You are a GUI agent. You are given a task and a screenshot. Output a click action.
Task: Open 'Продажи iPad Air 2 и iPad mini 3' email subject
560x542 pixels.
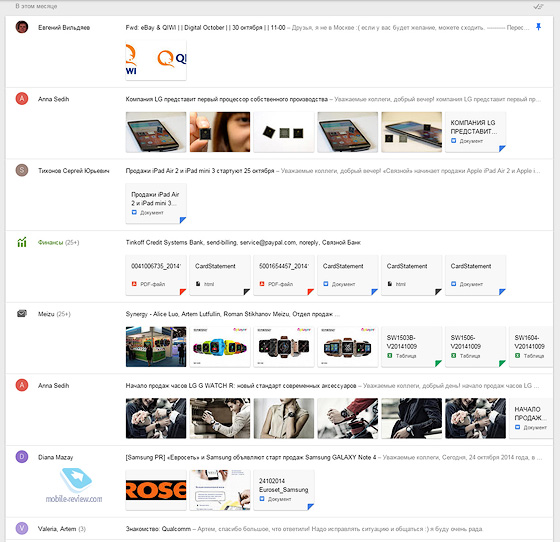pos(200,171)
